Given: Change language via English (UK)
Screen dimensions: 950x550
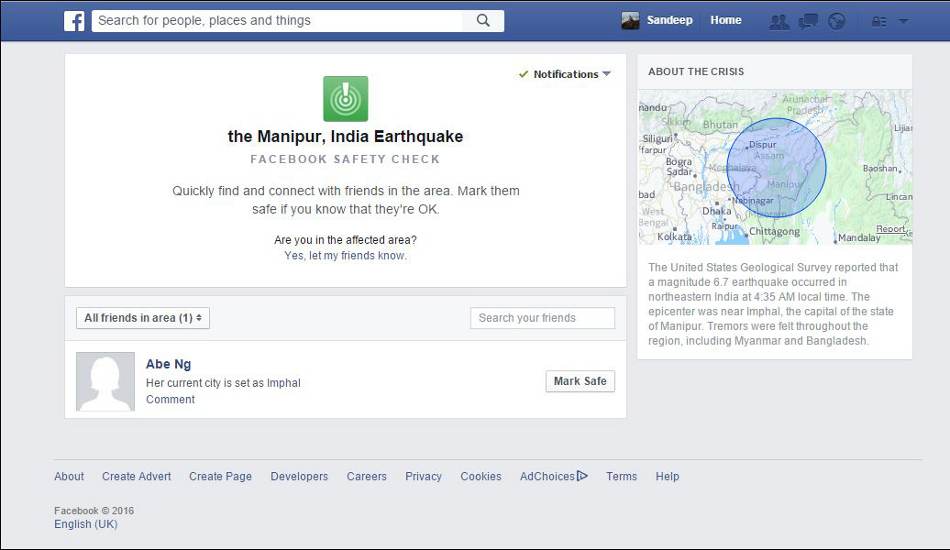Looking at the screenshot, I should click(x=86, y=525).
